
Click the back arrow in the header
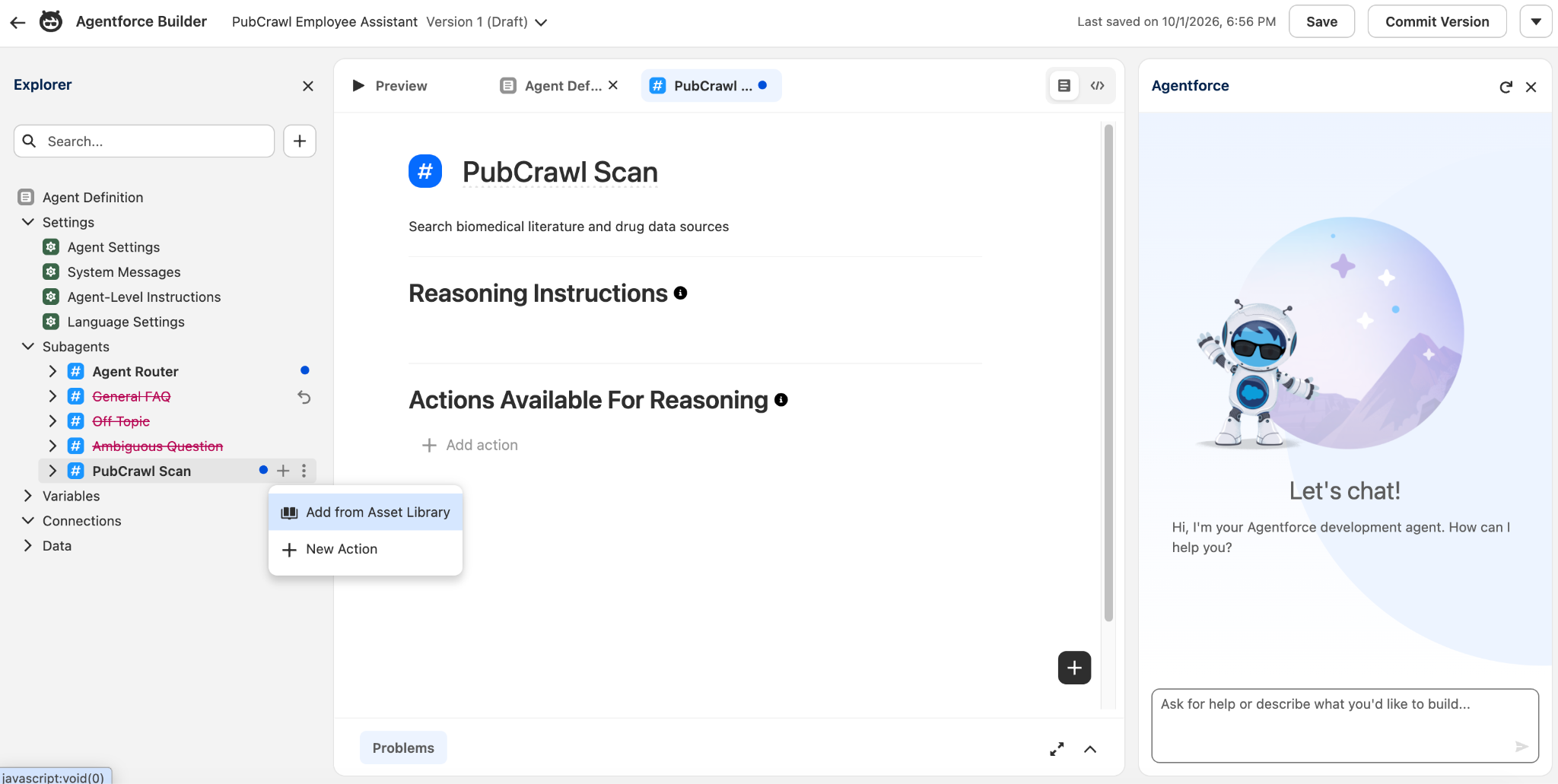[x=18, y=22]
